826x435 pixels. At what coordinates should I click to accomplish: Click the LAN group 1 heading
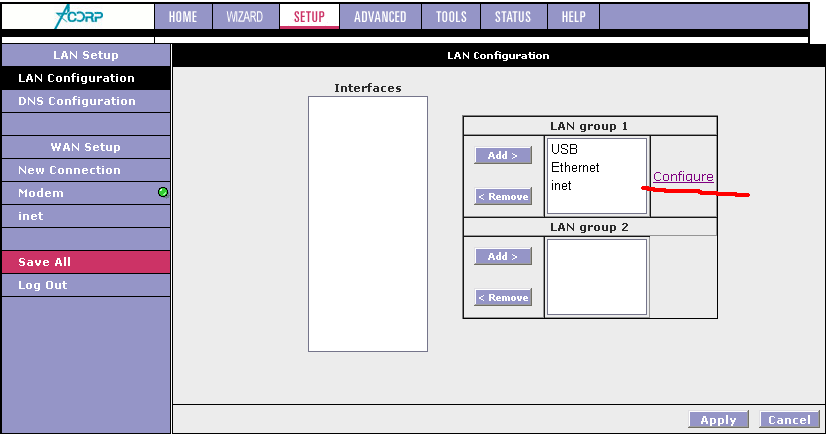(589, 126)
